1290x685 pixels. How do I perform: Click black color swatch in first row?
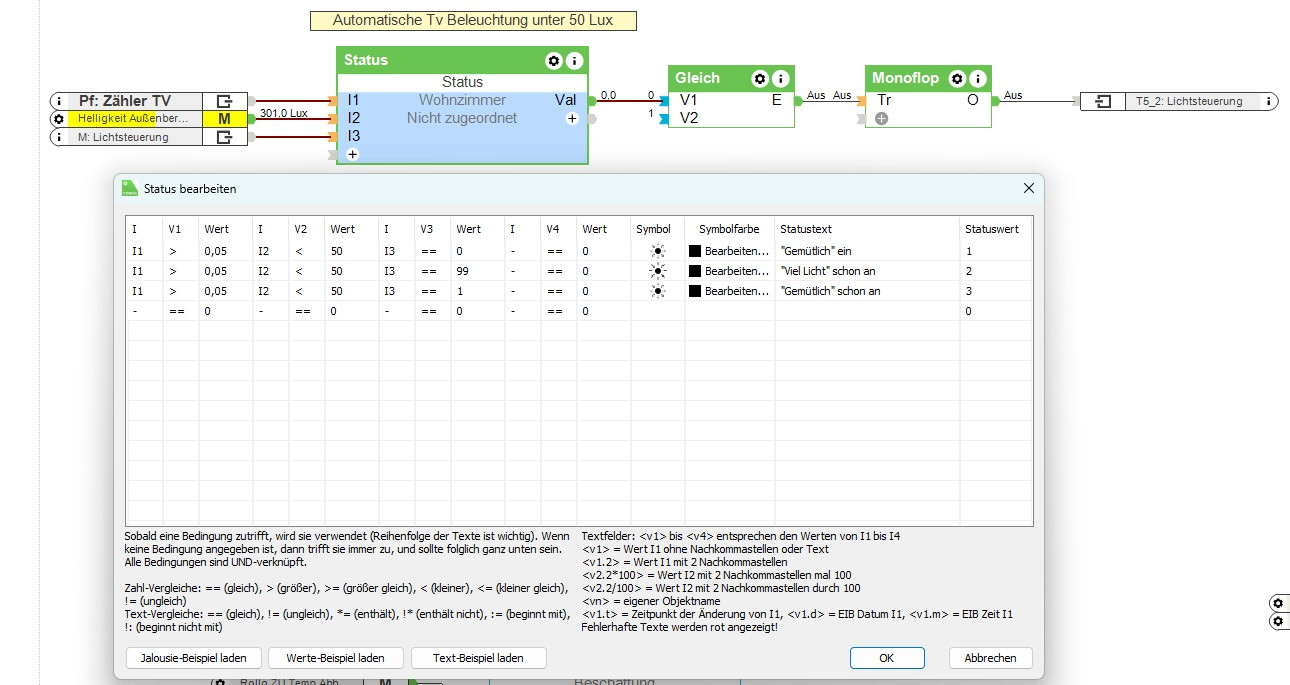(x=695, y=251)
